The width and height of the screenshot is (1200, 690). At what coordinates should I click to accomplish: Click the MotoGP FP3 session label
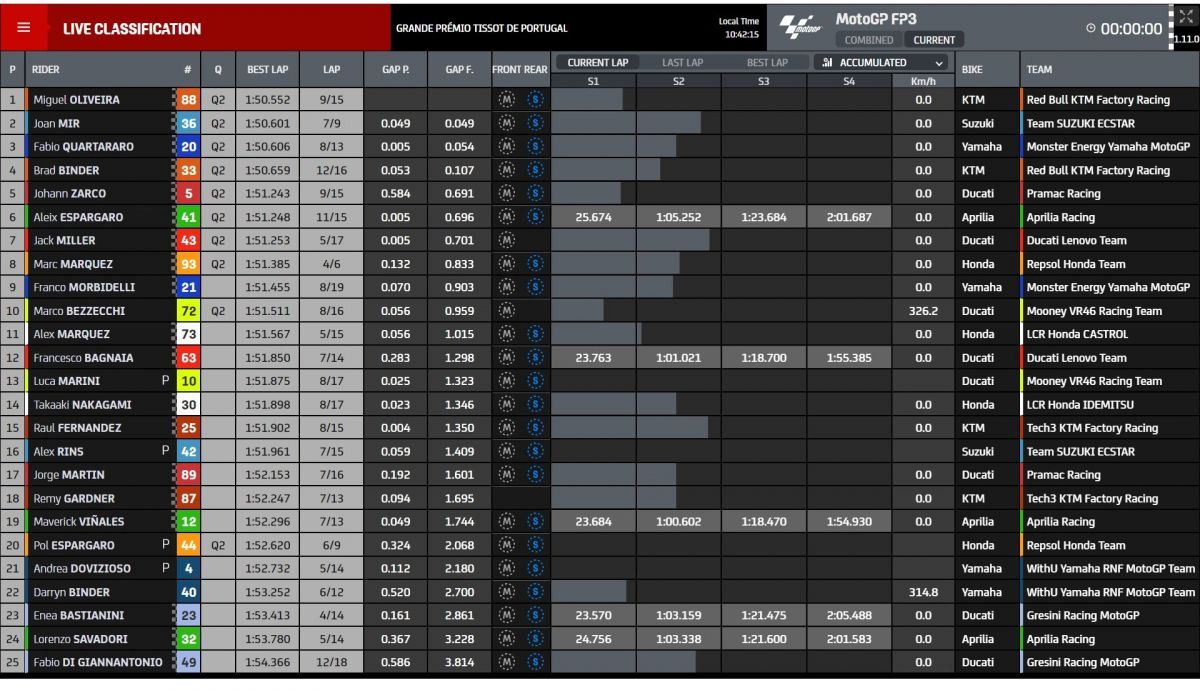[x=876, y=18]
